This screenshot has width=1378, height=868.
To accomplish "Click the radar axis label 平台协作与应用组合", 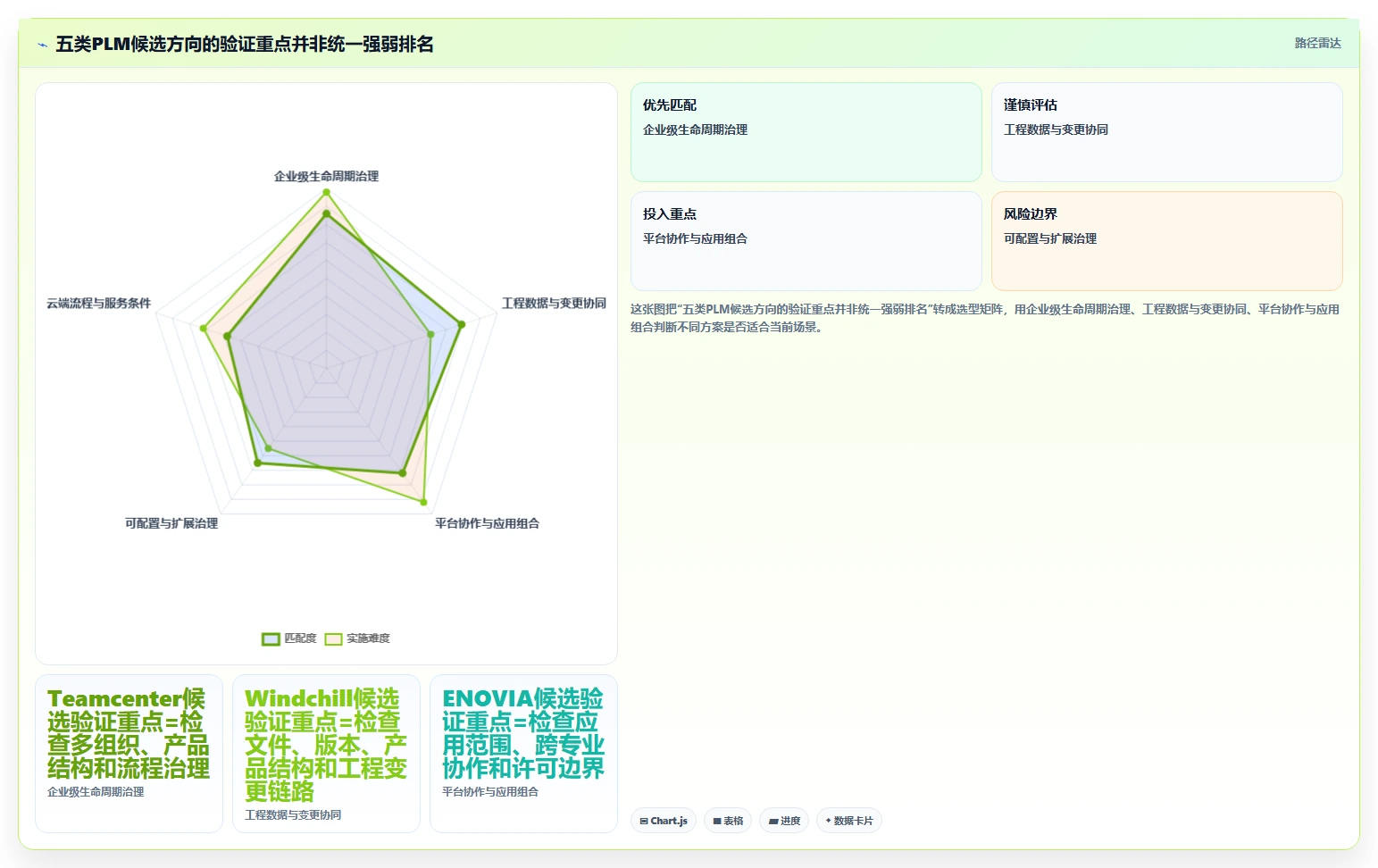I will click(487, 523).
